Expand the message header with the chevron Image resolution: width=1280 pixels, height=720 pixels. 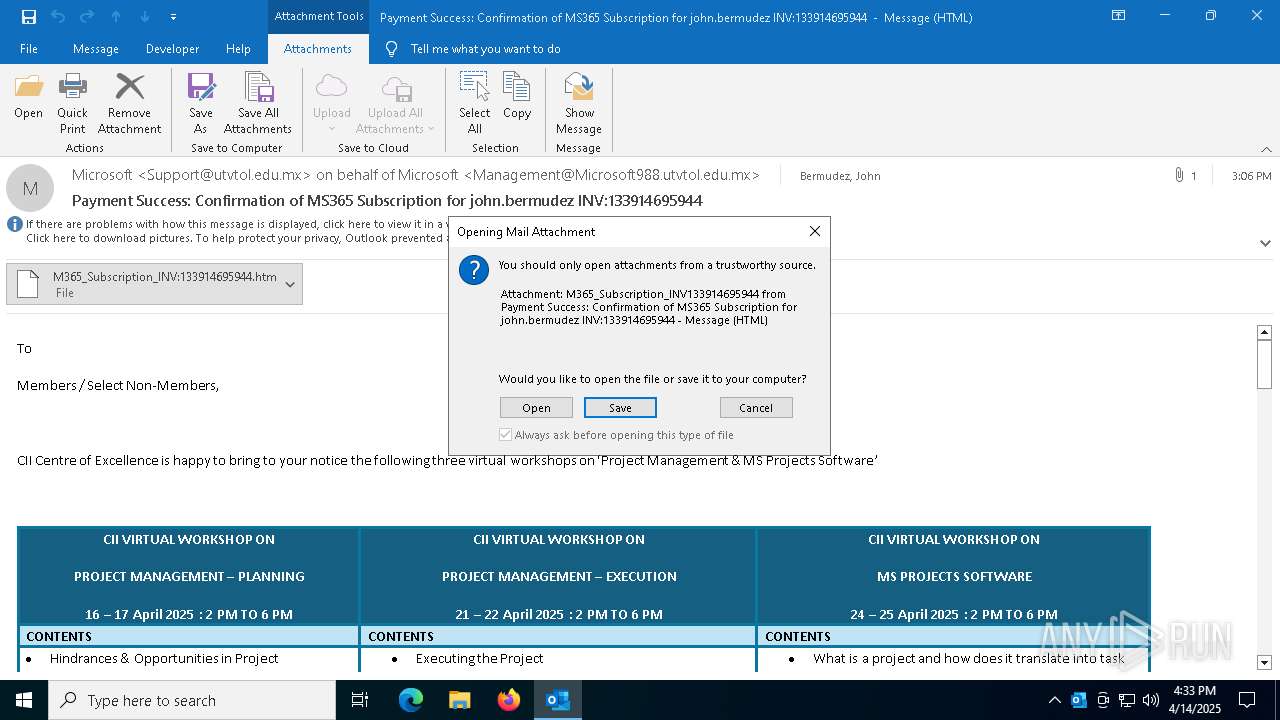[1265, 243]
